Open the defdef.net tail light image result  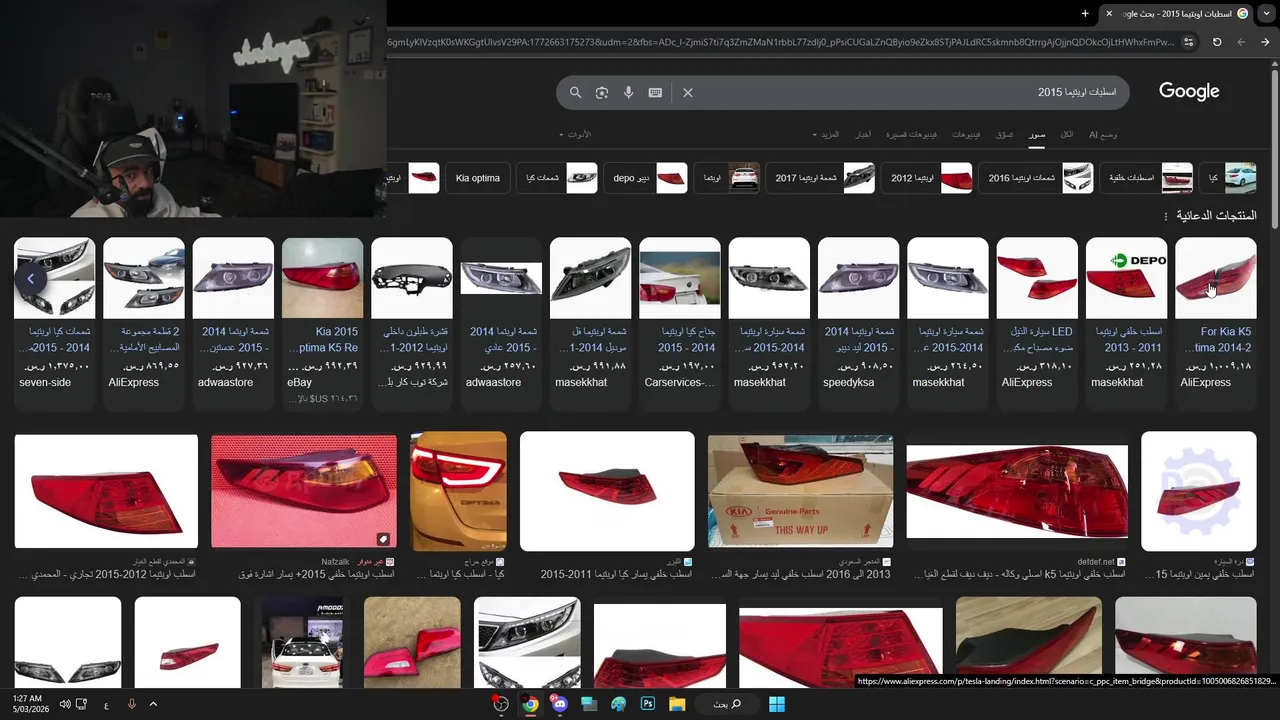(1017, 491)
